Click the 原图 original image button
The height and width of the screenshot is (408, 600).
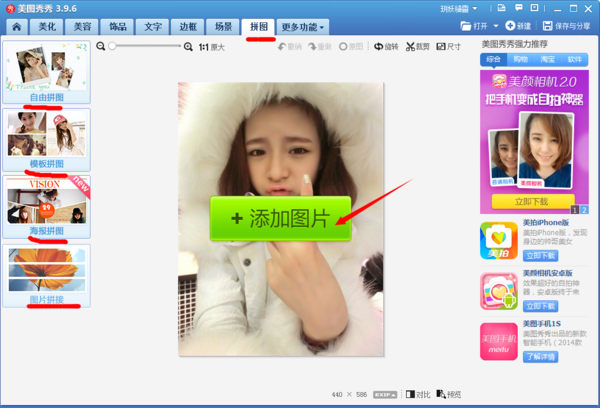pyautogui.click(x=351, y=47)
